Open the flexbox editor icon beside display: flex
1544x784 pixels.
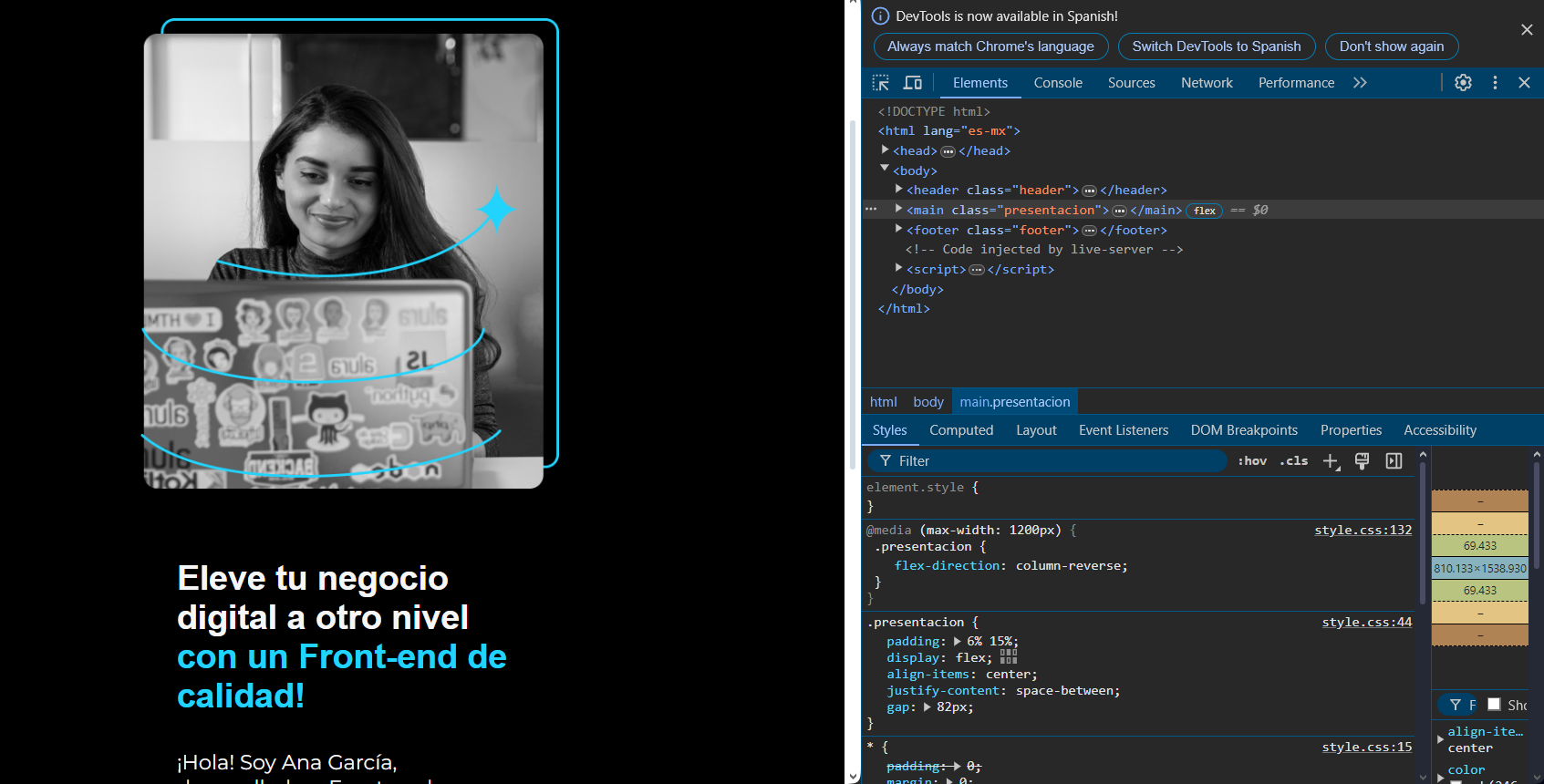[1008, 657]
